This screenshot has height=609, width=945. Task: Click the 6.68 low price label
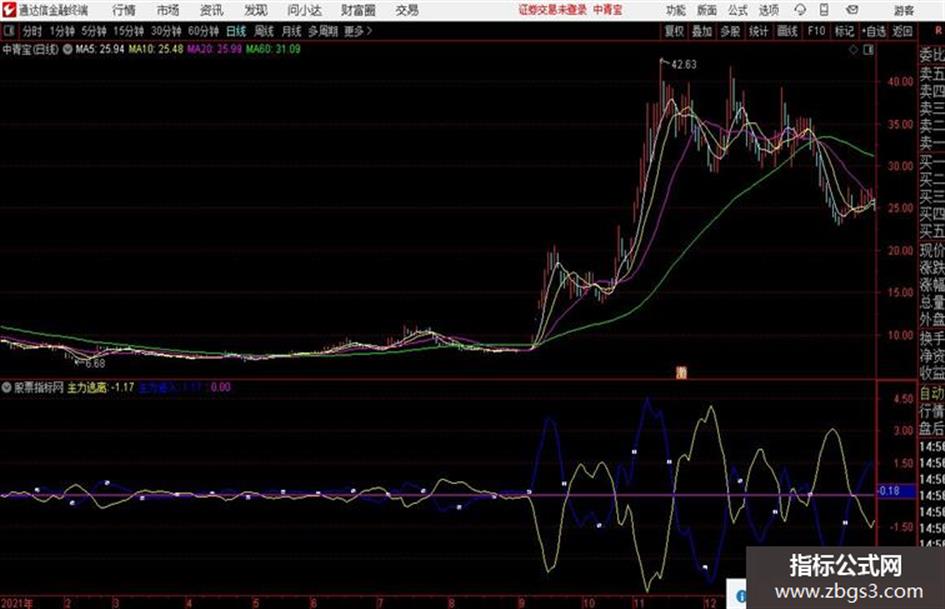tap(95, 364)
